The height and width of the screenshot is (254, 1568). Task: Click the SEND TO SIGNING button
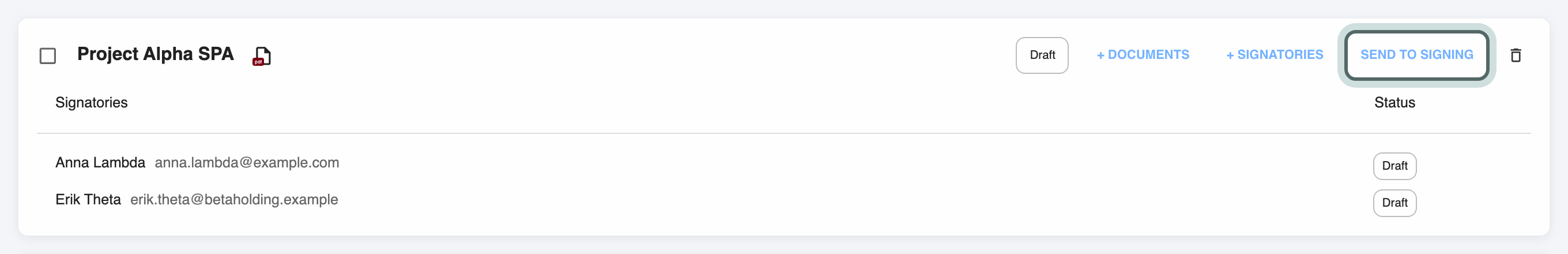click(1416, 55)
